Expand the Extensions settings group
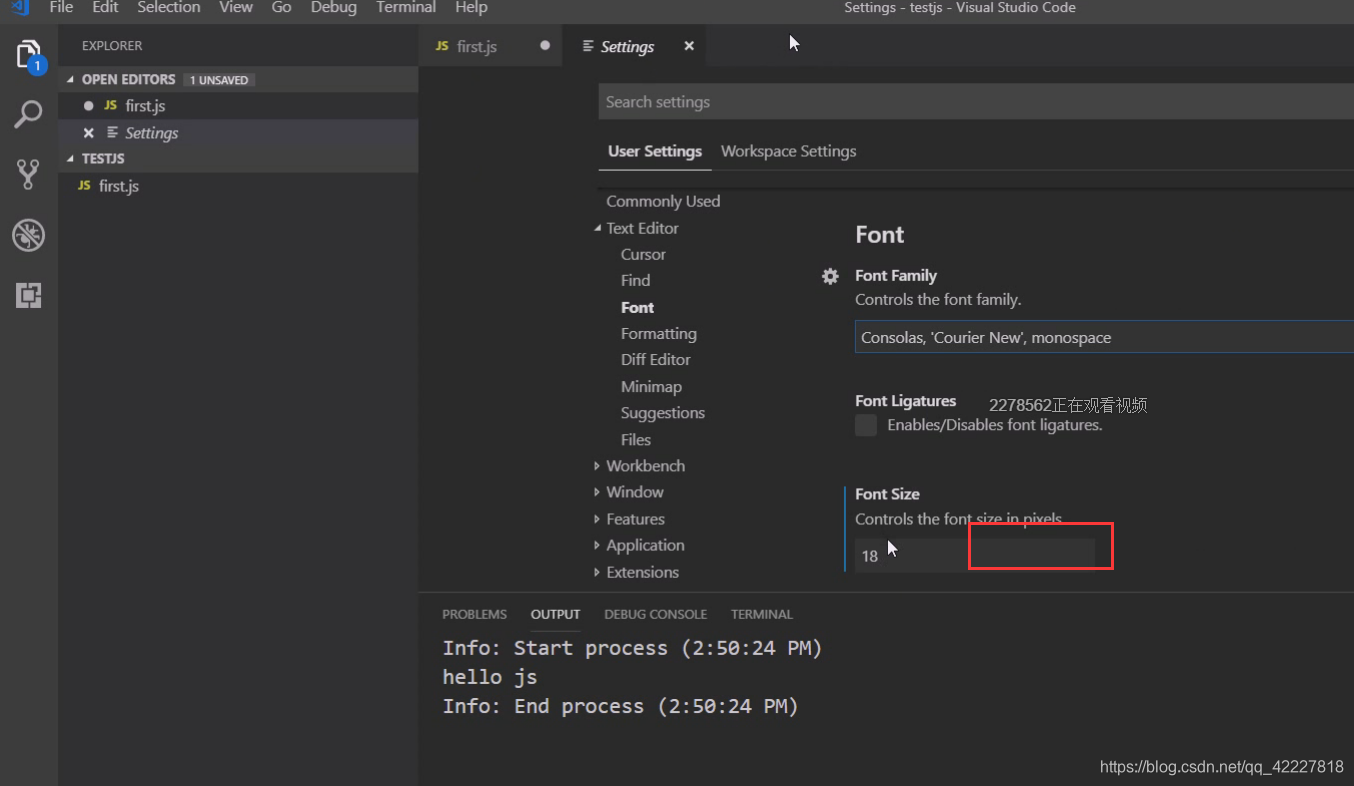Viewport: 1354px width, 786px height. tap(597, 572)
